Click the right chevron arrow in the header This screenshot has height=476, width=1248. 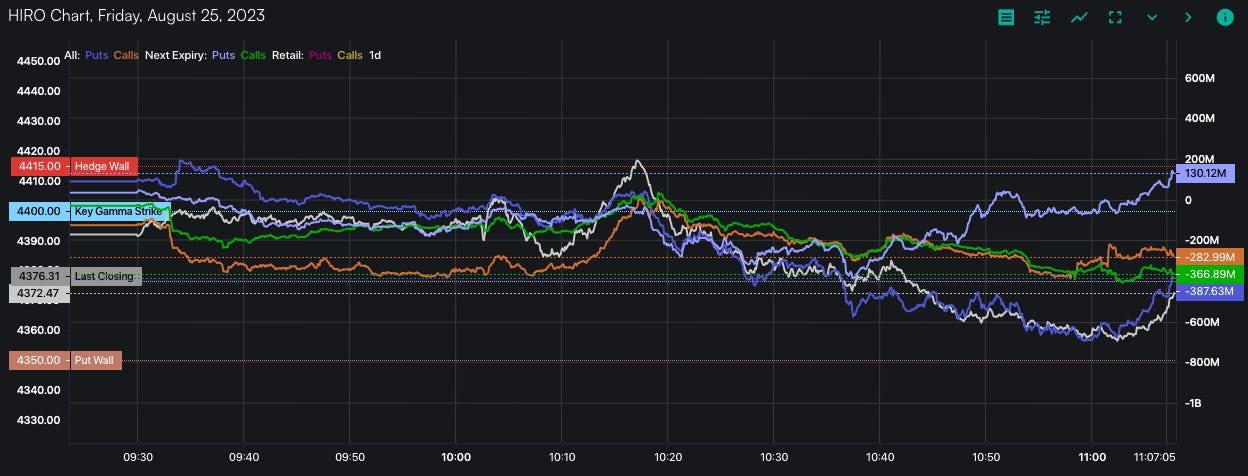pyautogui.click(x=1188, y=17)
